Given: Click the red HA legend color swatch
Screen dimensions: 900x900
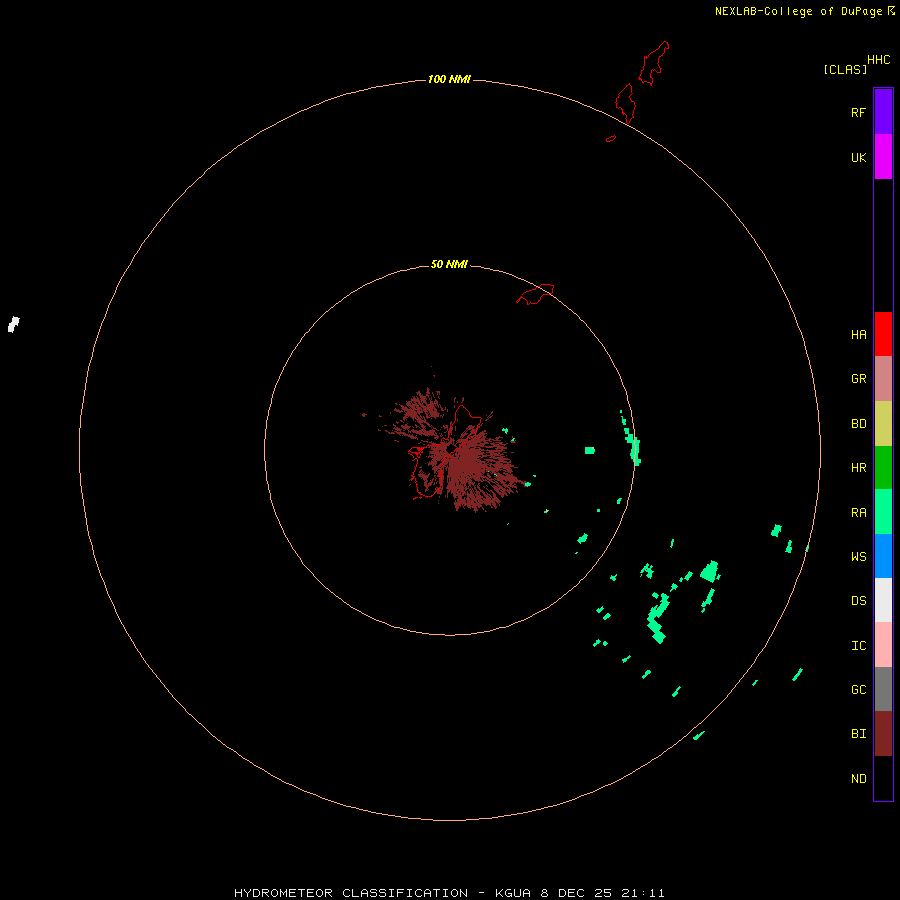Looking at the screenshot, I should [883, 334].
